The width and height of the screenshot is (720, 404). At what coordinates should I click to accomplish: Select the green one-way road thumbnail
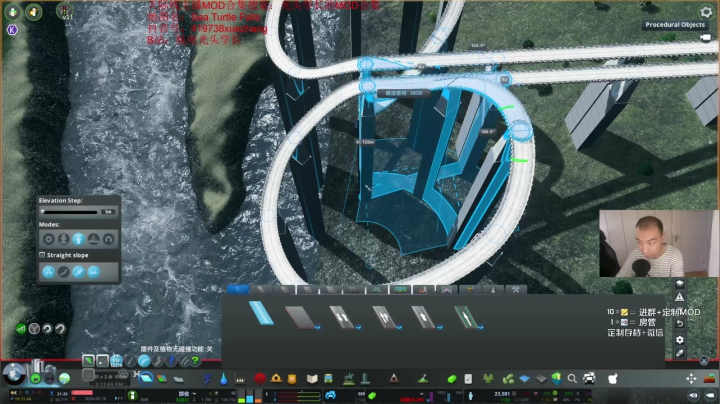click(467, 317)
